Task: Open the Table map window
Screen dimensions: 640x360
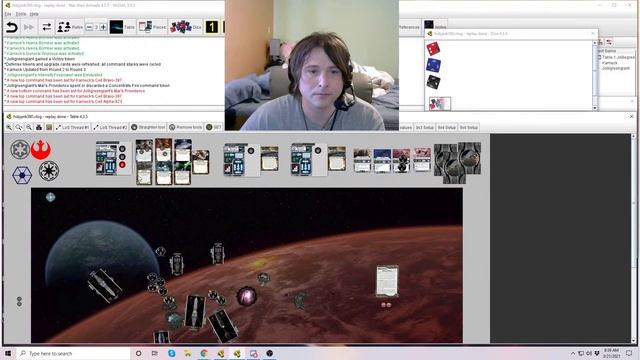Action: click(x=122, y=27)
